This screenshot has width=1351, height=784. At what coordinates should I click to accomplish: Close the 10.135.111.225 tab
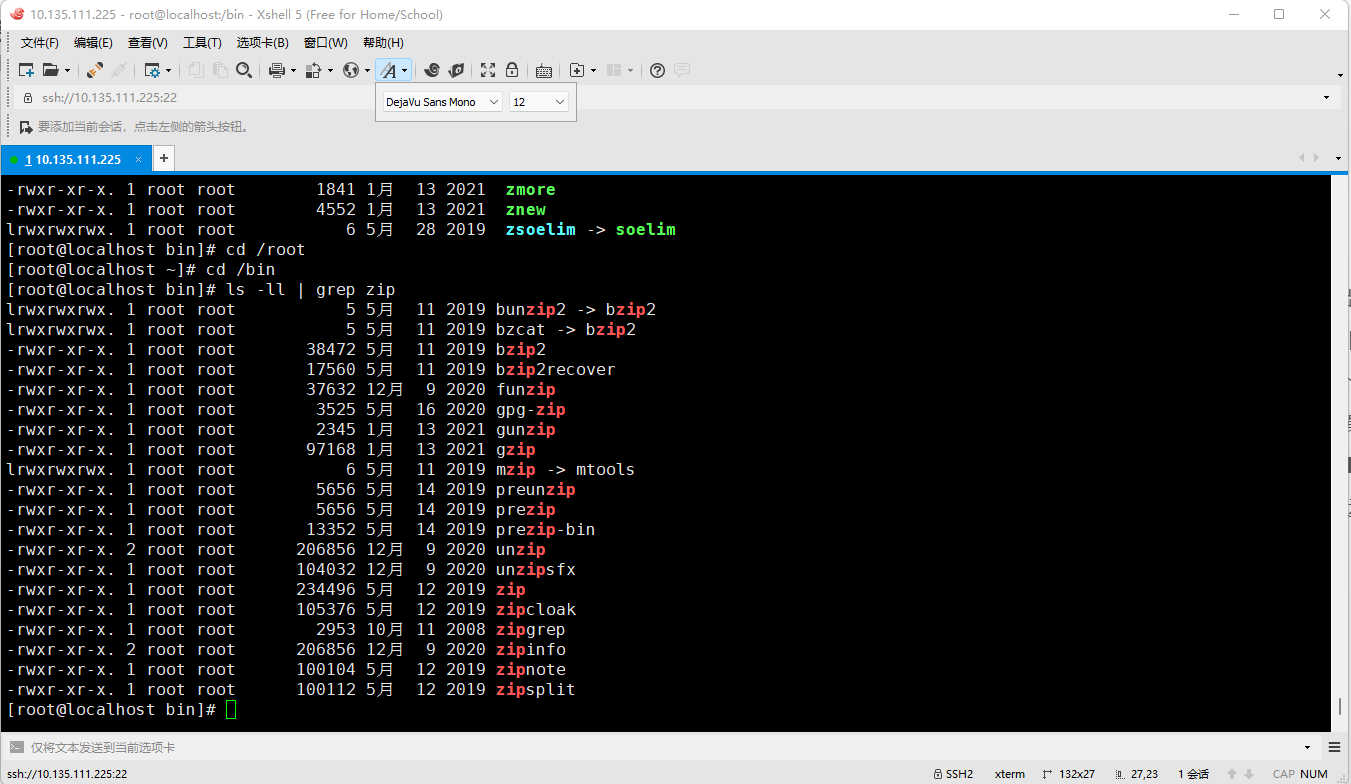coord(139,159)
